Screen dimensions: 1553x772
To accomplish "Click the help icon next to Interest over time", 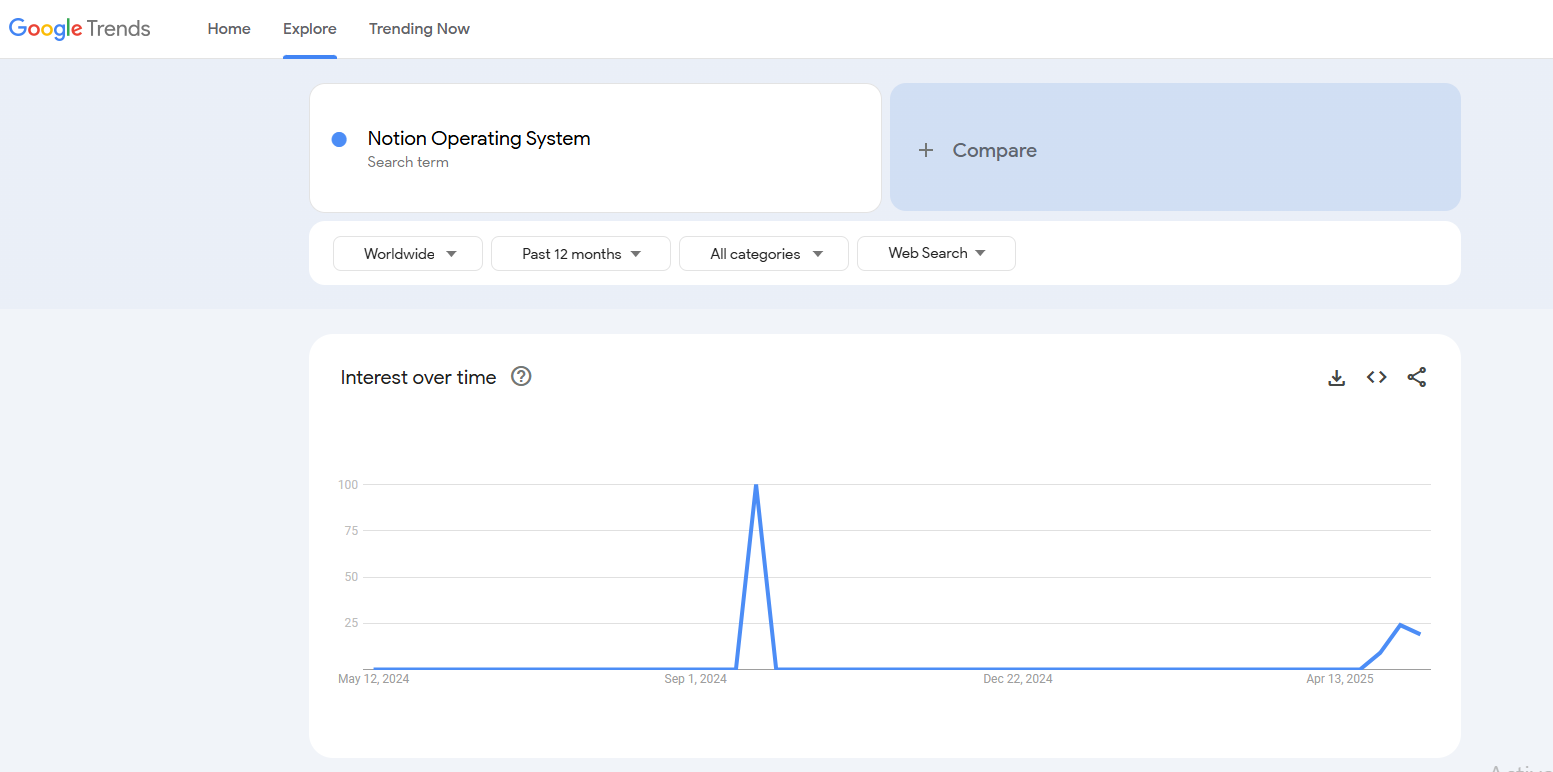I will [x=521, y=377].
